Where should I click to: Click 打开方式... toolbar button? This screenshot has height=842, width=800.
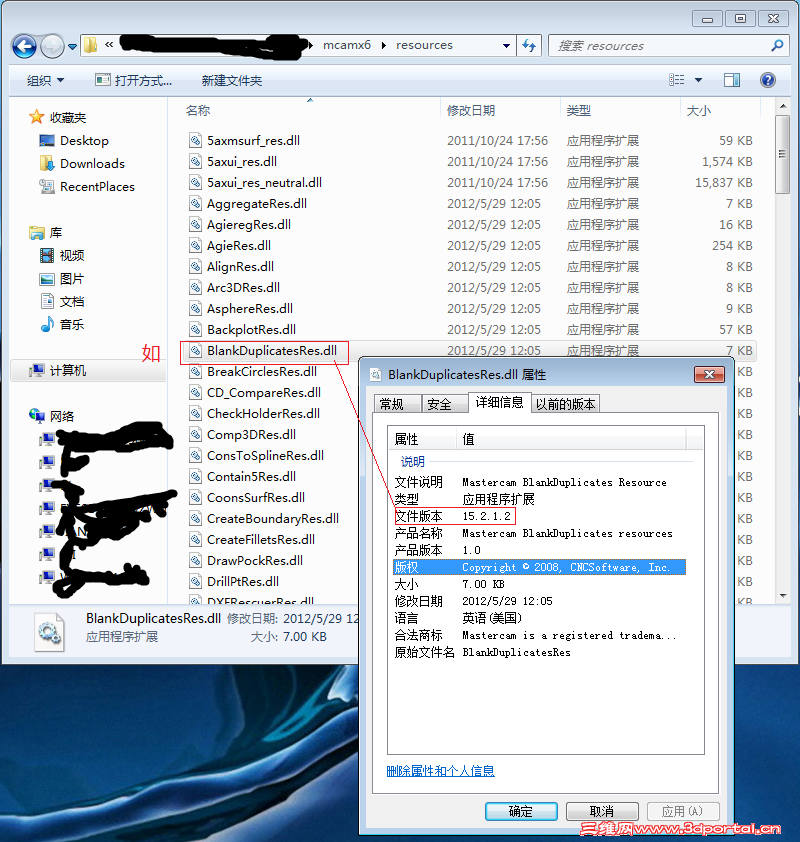coord(134,81)
